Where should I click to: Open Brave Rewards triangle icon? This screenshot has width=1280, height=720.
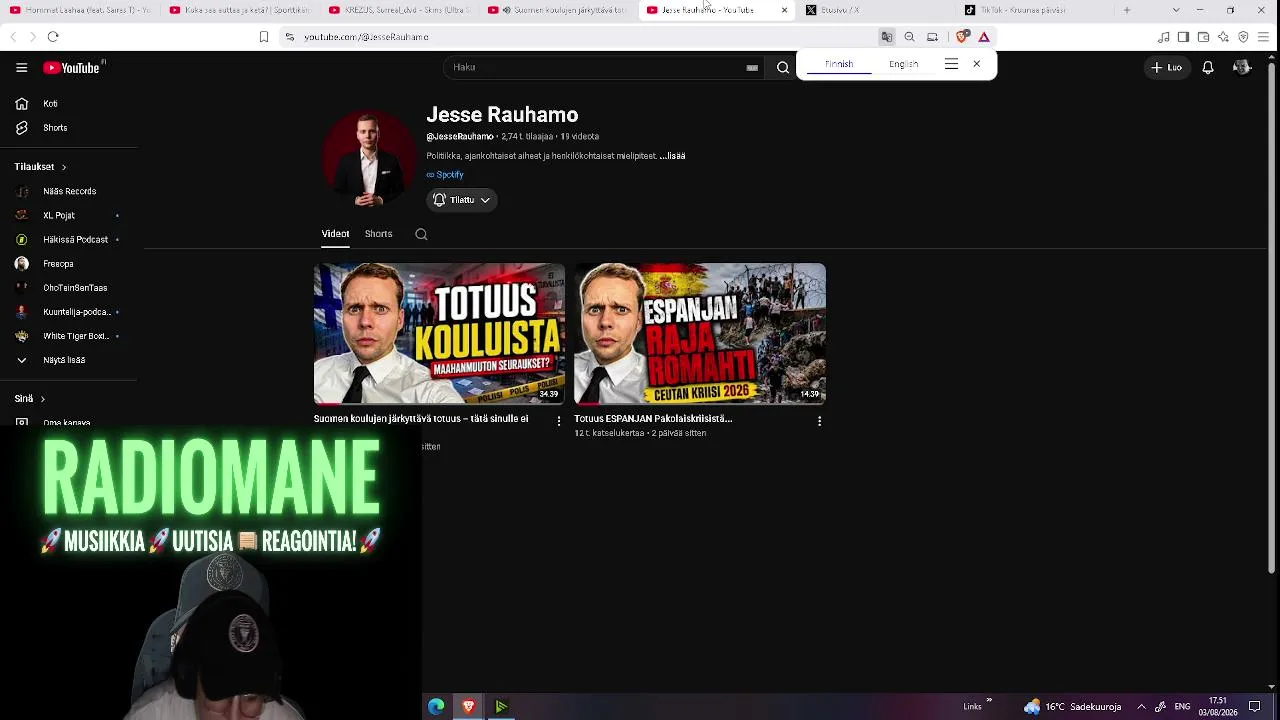click(x=984, y=37)
